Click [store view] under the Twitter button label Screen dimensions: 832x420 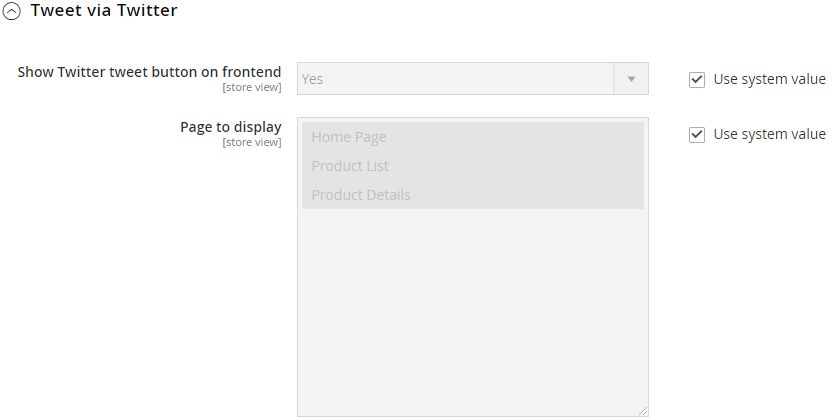tap(251, 88)
